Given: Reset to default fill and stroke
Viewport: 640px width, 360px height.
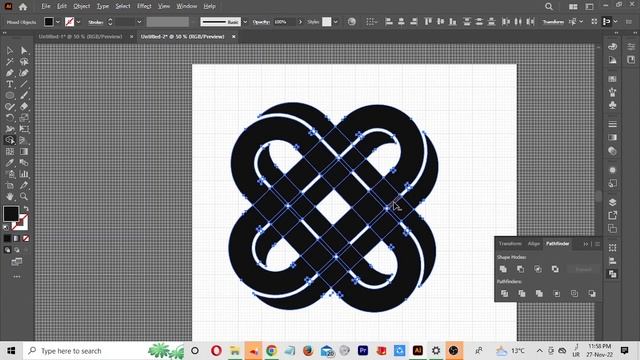Looking at the screenshot, I should [6, 227].
